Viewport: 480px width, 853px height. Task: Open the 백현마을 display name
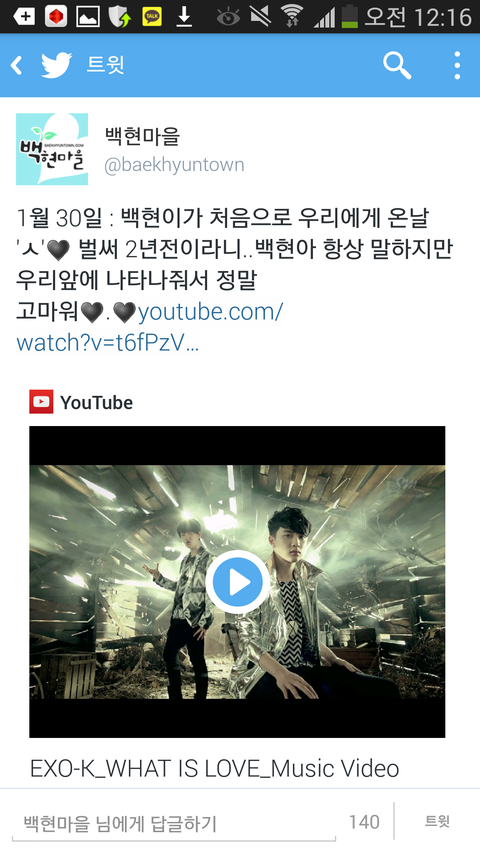point(142,136)
